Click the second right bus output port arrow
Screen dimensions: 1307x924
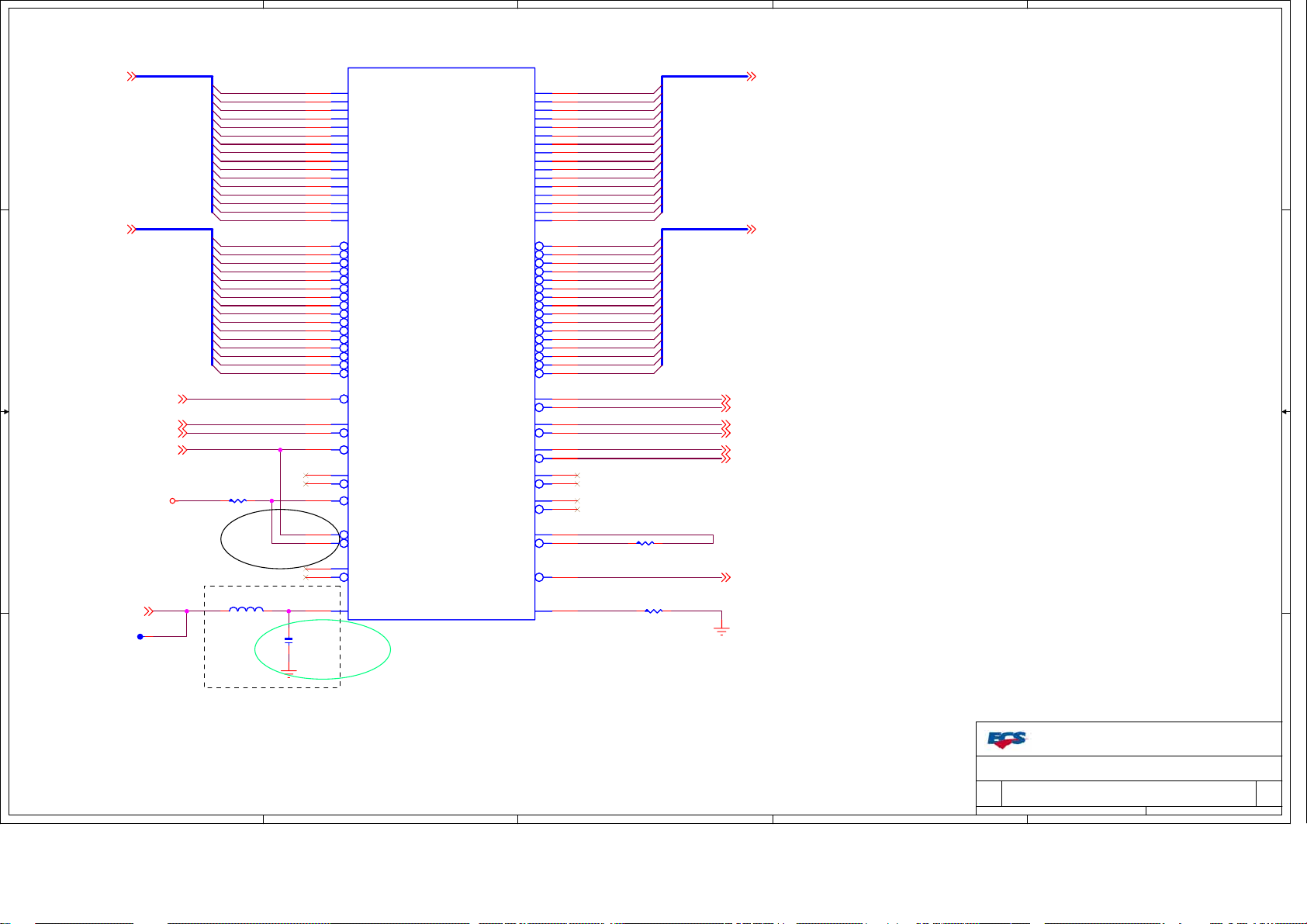[751, 230]
